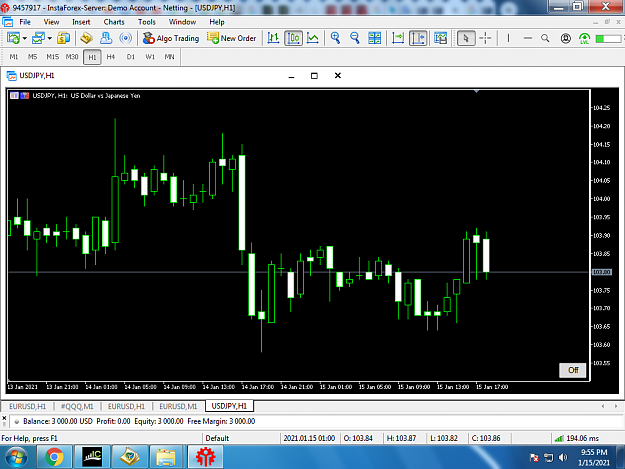Open the Window menu
The image size is (625, 469).
click(x=182, y=22)
